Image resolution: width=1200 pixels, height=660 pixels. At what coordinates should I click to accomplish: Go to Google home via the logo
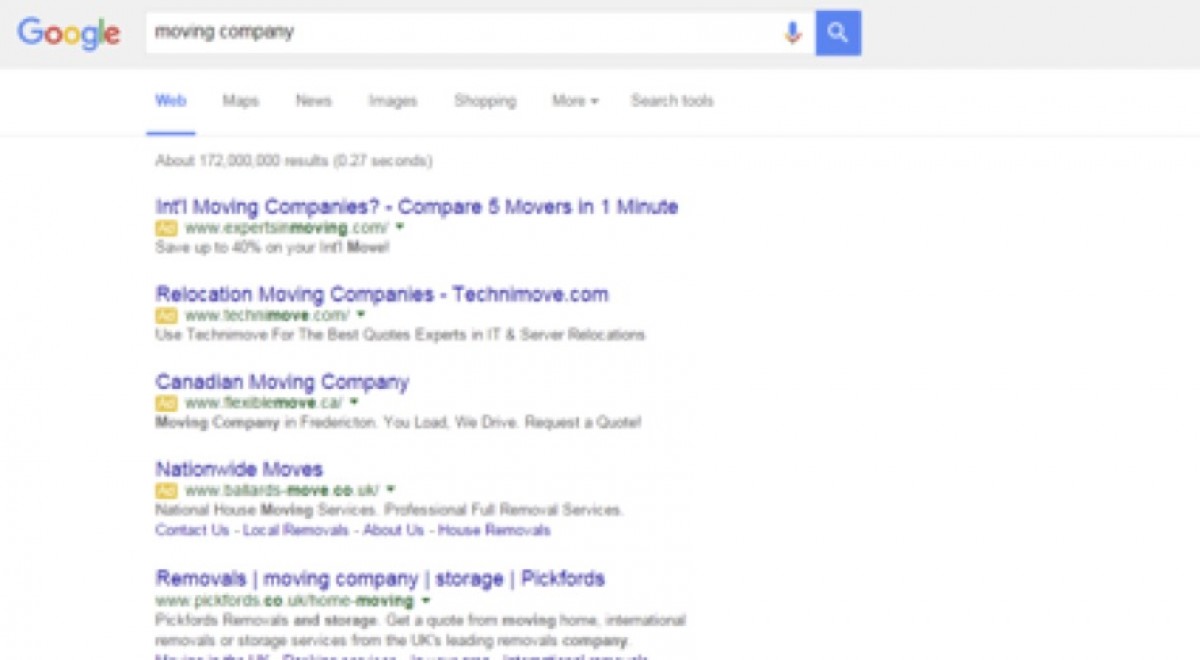point(69,33)
